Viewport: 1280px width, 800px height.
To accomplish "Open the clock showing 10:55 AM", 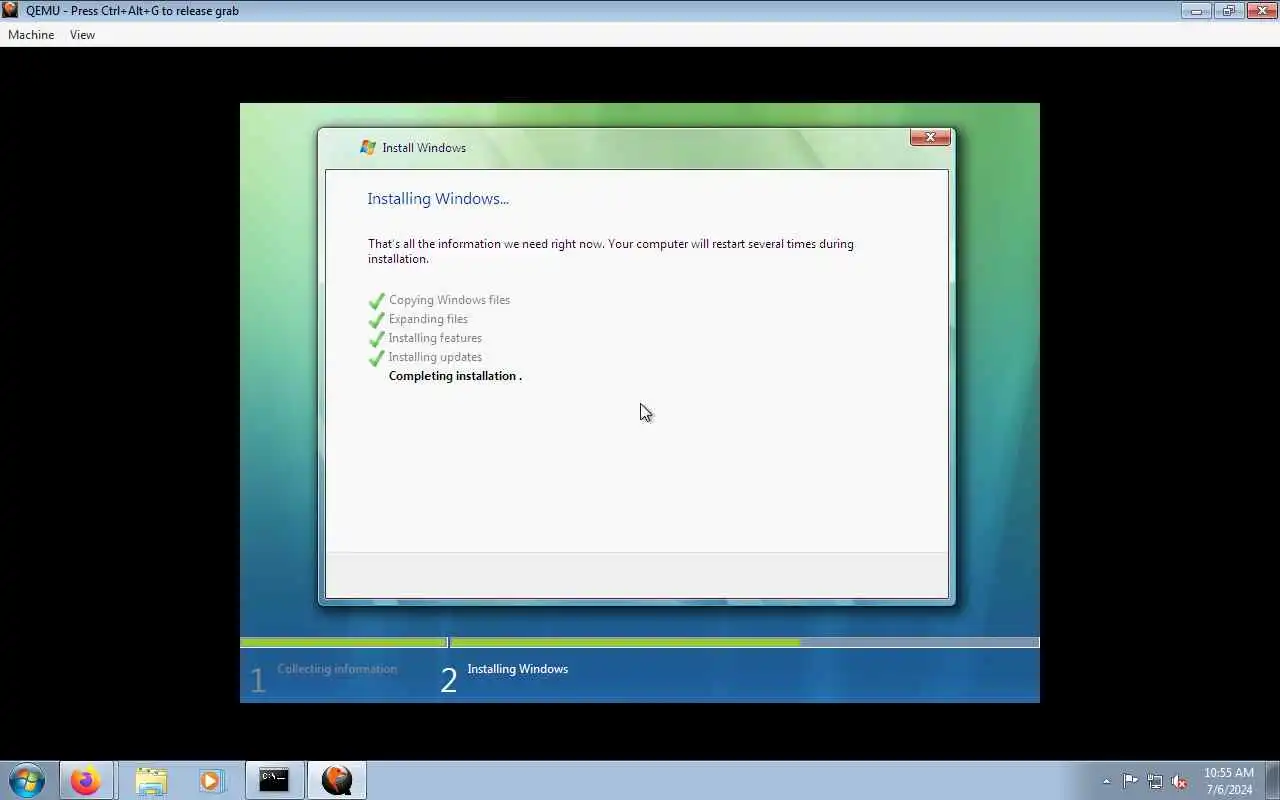I will click(1229, 781).
